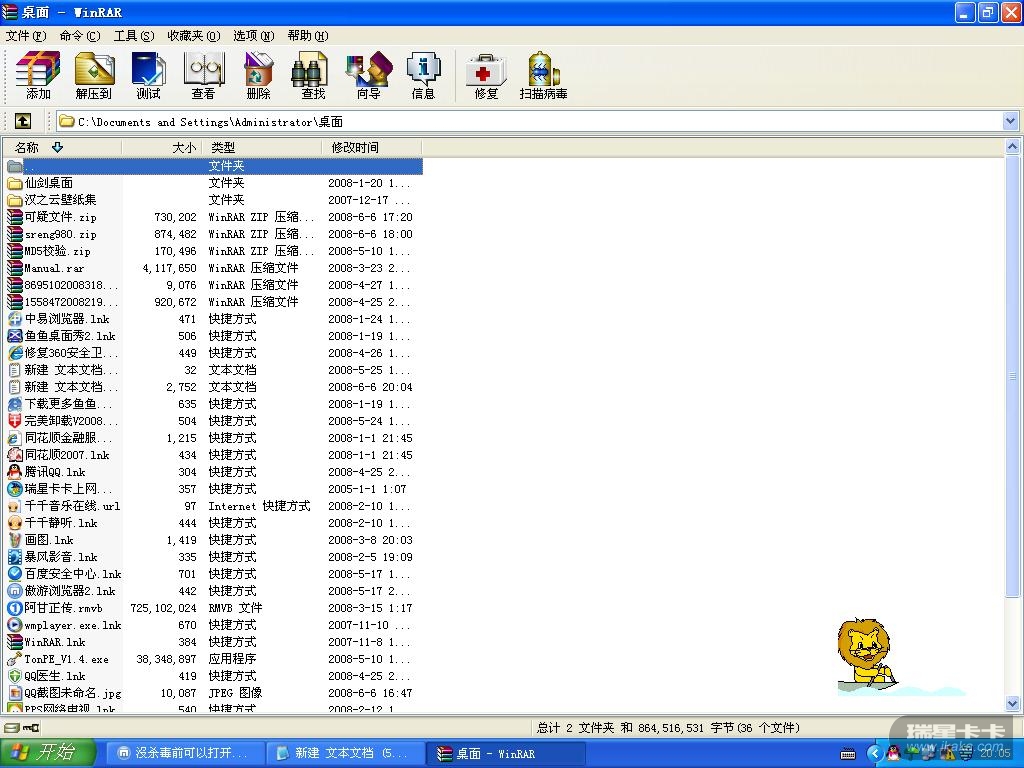Screen dimensions: 1024x768
Task: Select the MD5校验.zip row
Action: (x=214, y=251)
